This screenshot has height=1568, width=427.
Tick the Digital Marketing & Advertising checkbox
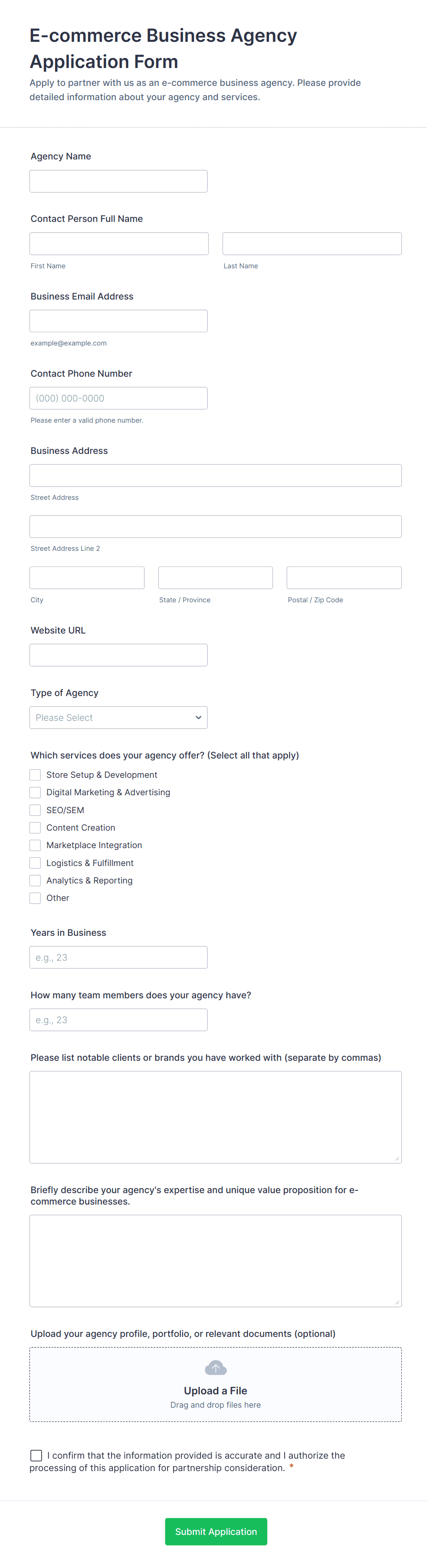(35, 792)
